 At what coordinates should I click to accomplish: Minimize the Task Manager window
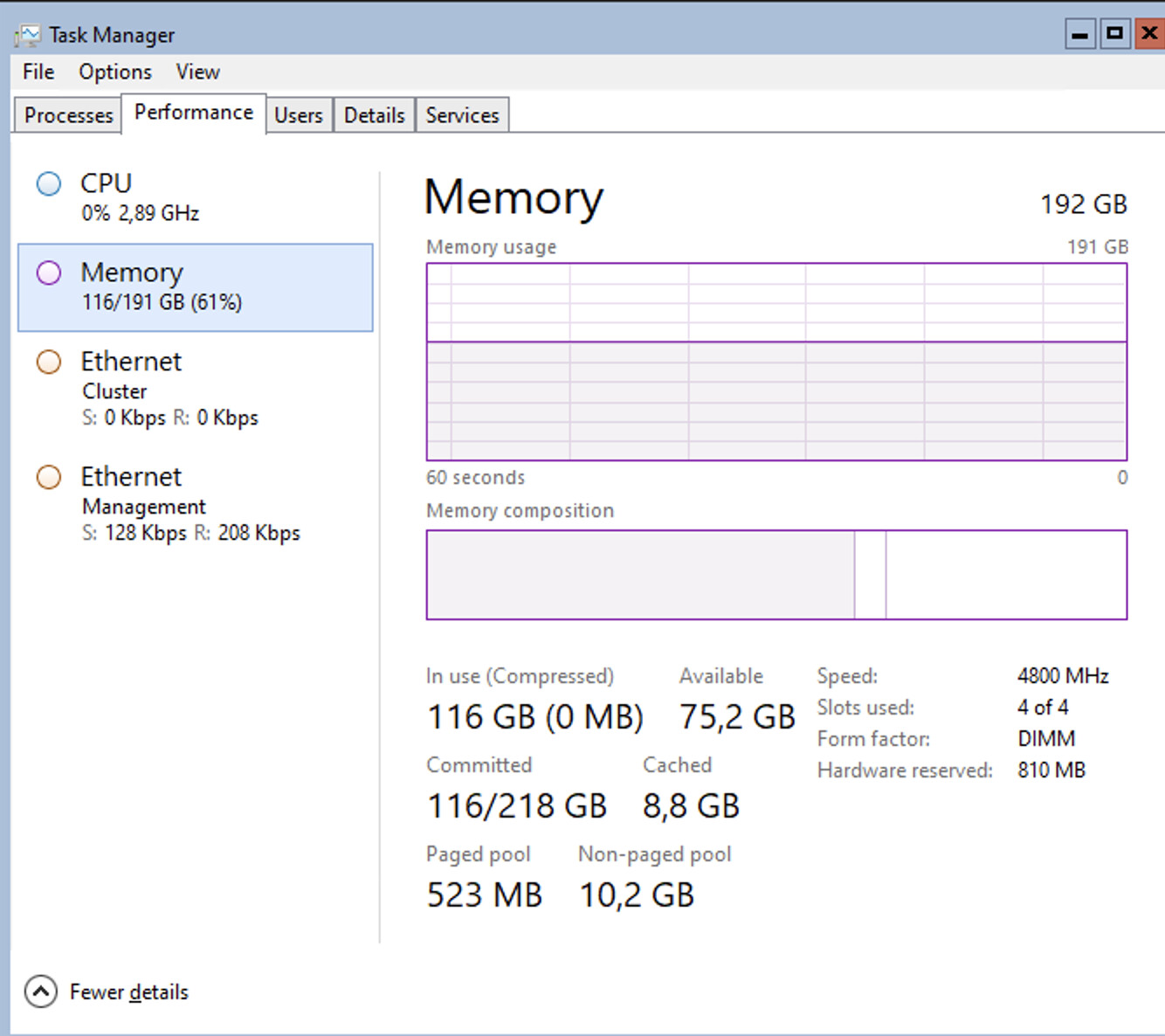click(1080, 35)
